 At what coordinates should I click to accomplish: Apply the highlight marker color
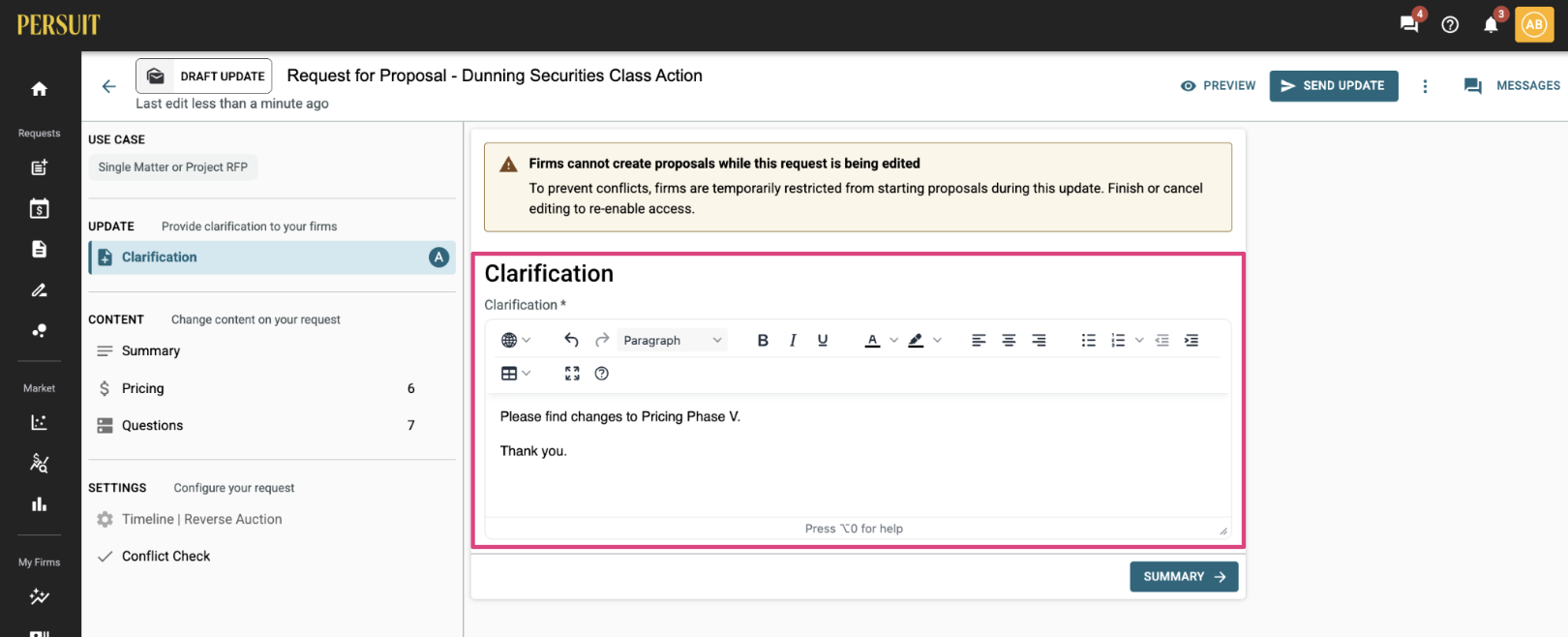coord(916,340)
